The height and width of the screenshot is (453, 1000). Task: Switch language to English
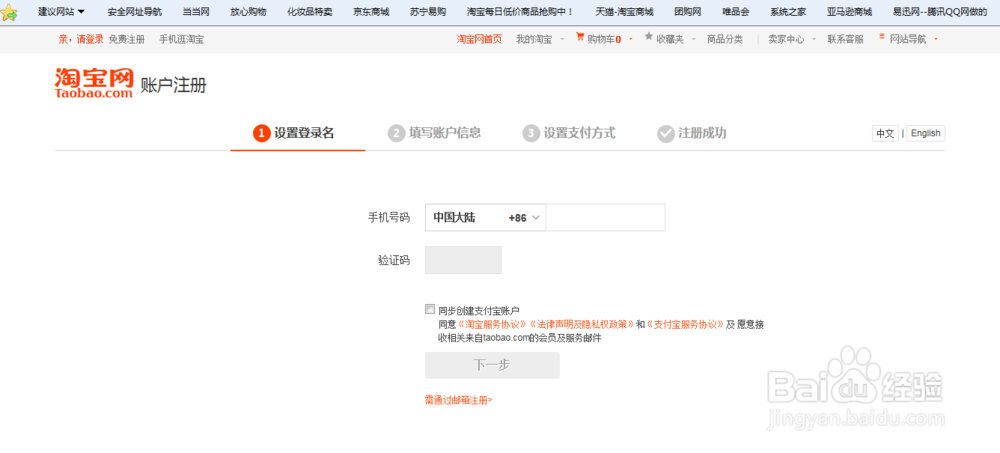(x=925, y=133)
